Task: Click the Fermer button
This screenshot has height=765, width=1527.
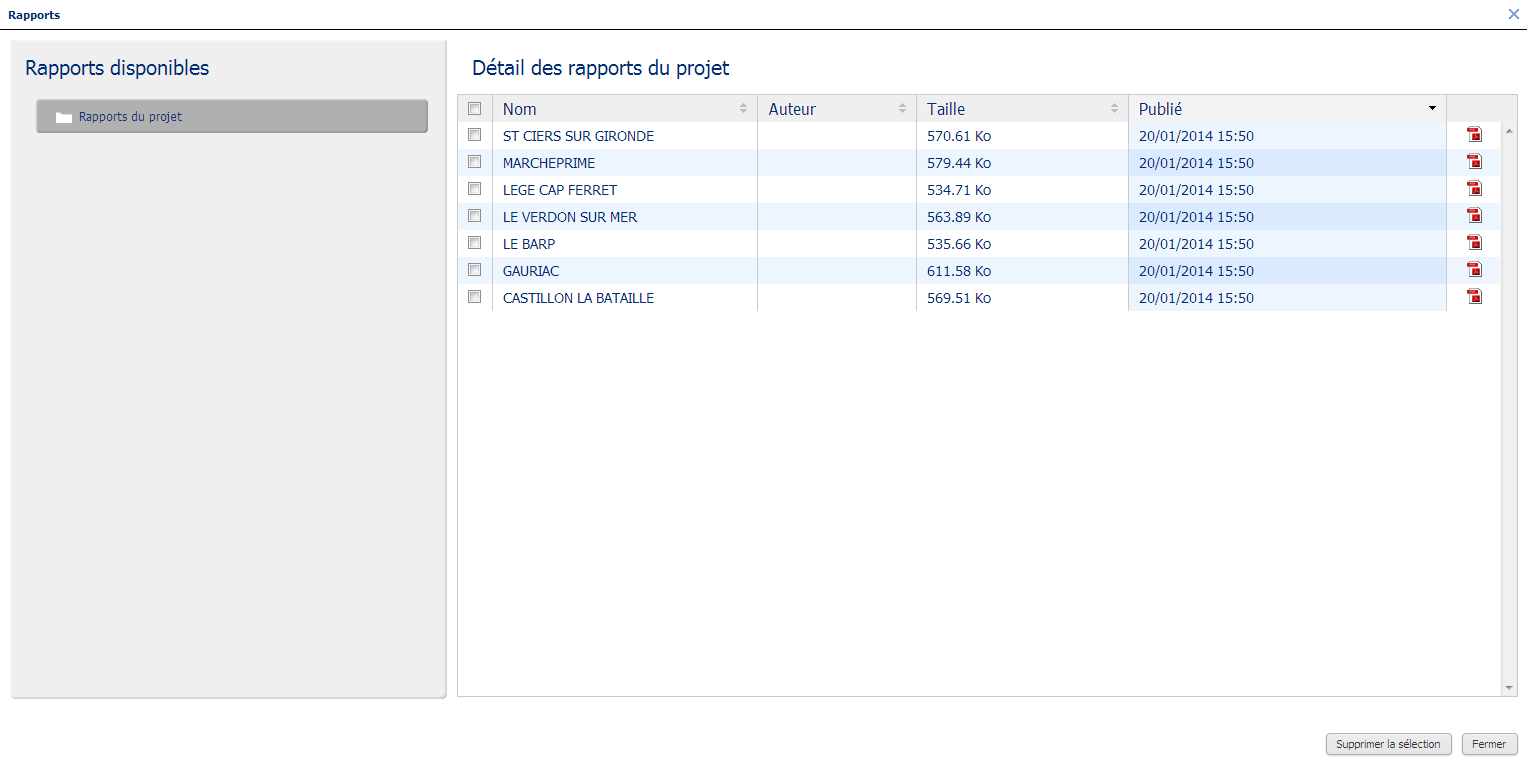Action: click(1489, 744)
